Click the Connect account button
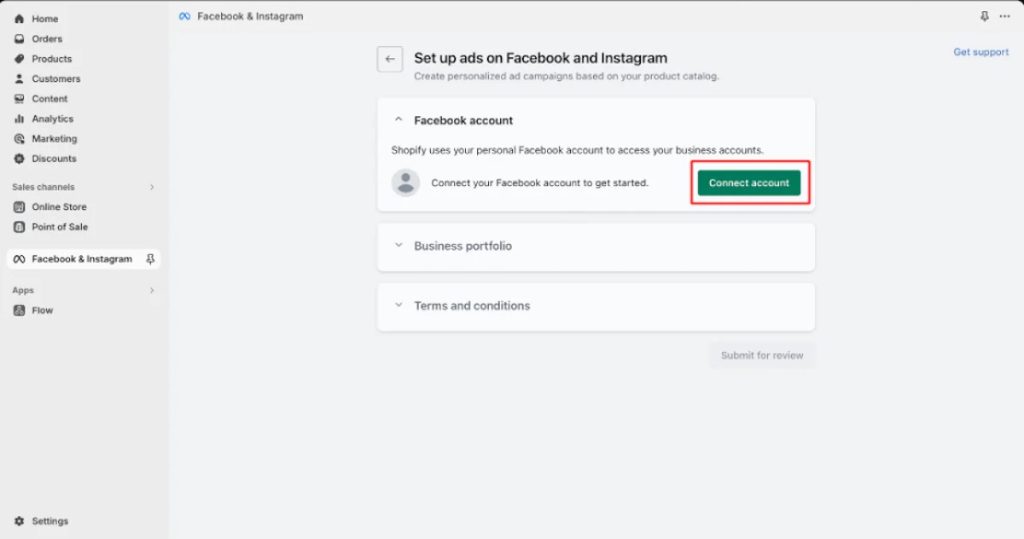Image resolution: width=1024 pixels, height=539 pixels. pos(749,183)
